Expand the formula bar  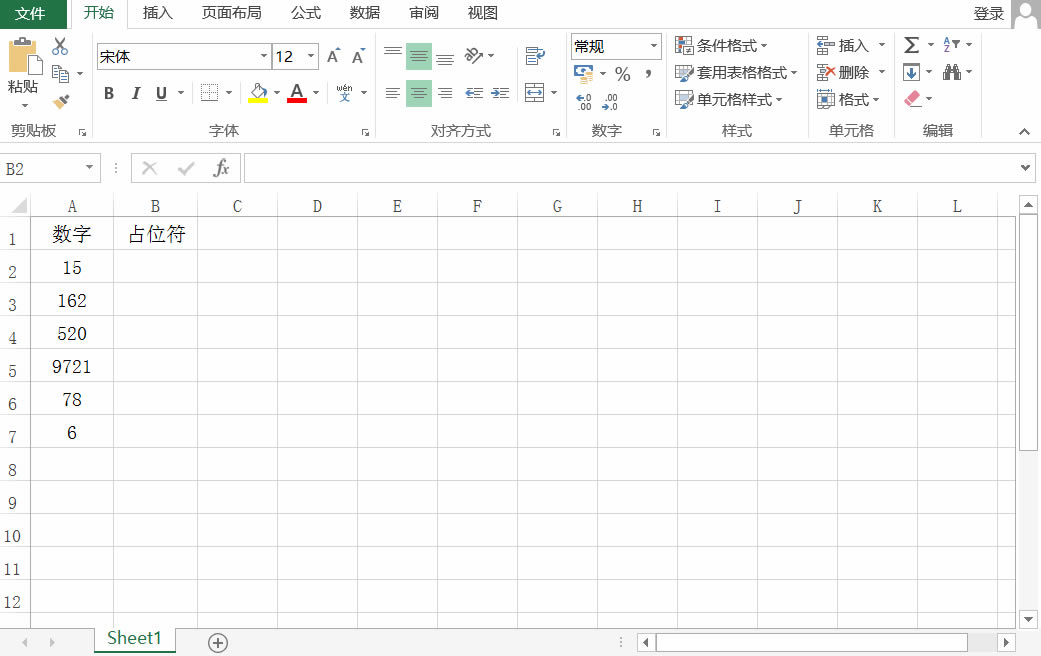point(1025,168)
